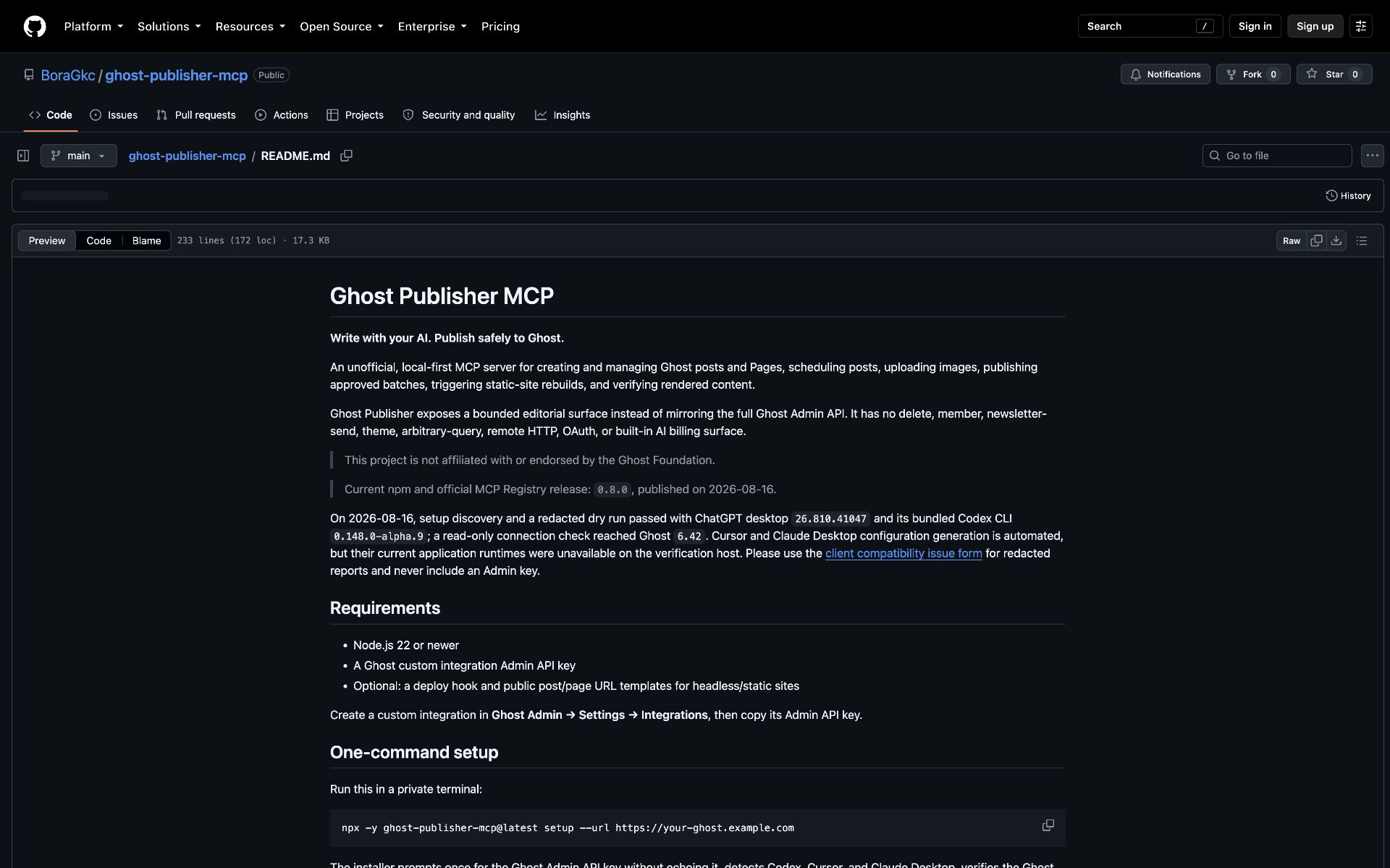Open the Pricing page
The width and height of the screenshot is (1390, 868).
coord(500,26)
